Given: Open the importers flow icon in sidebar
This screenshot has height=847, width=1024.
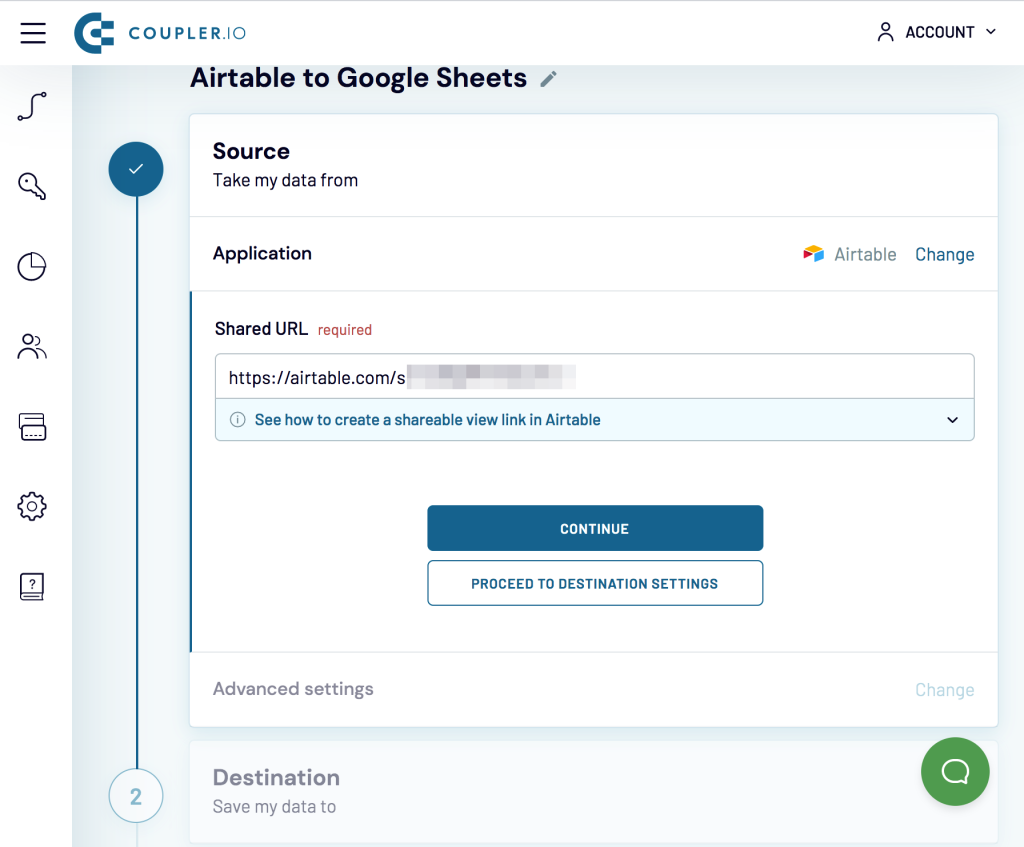Looking at the screenshot, I should point(32,106).
